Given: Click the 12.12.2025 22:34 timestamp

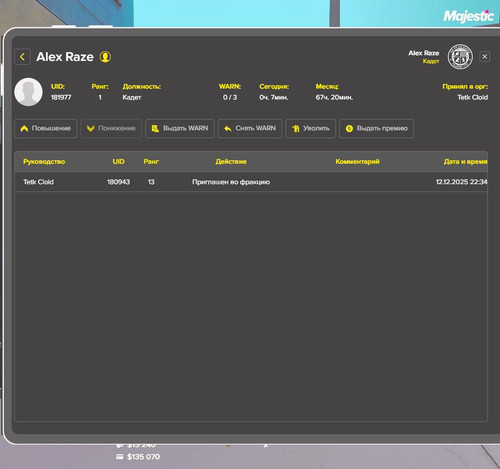Looking at the screenshot, I should pos(462,182).
